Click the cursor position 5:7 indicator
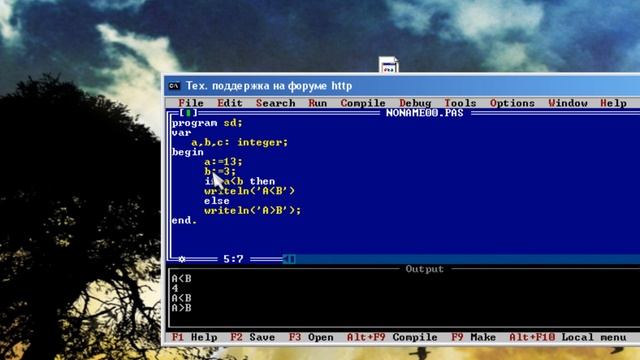This screenshot has width=640, height=360. pos(233,259)
